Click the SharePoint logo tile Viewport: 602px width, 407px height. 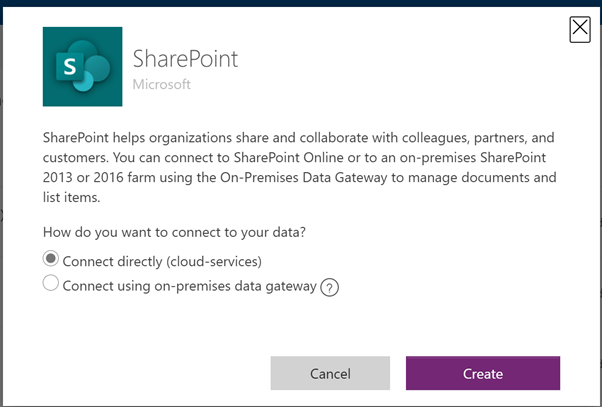81,65
